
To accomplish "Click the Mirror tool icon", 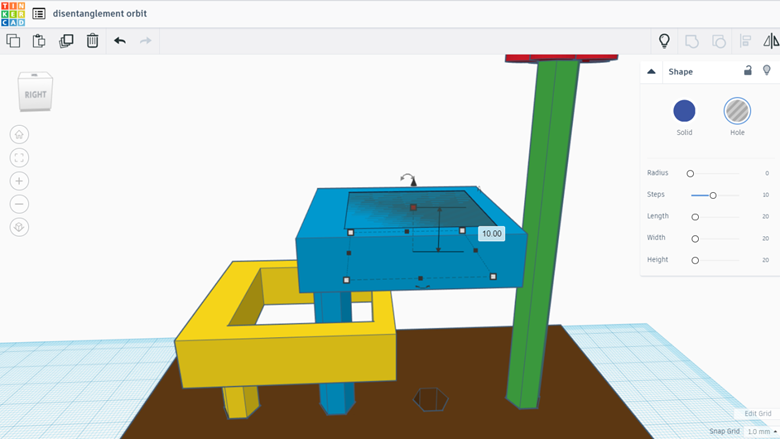I will pos(771,41).
